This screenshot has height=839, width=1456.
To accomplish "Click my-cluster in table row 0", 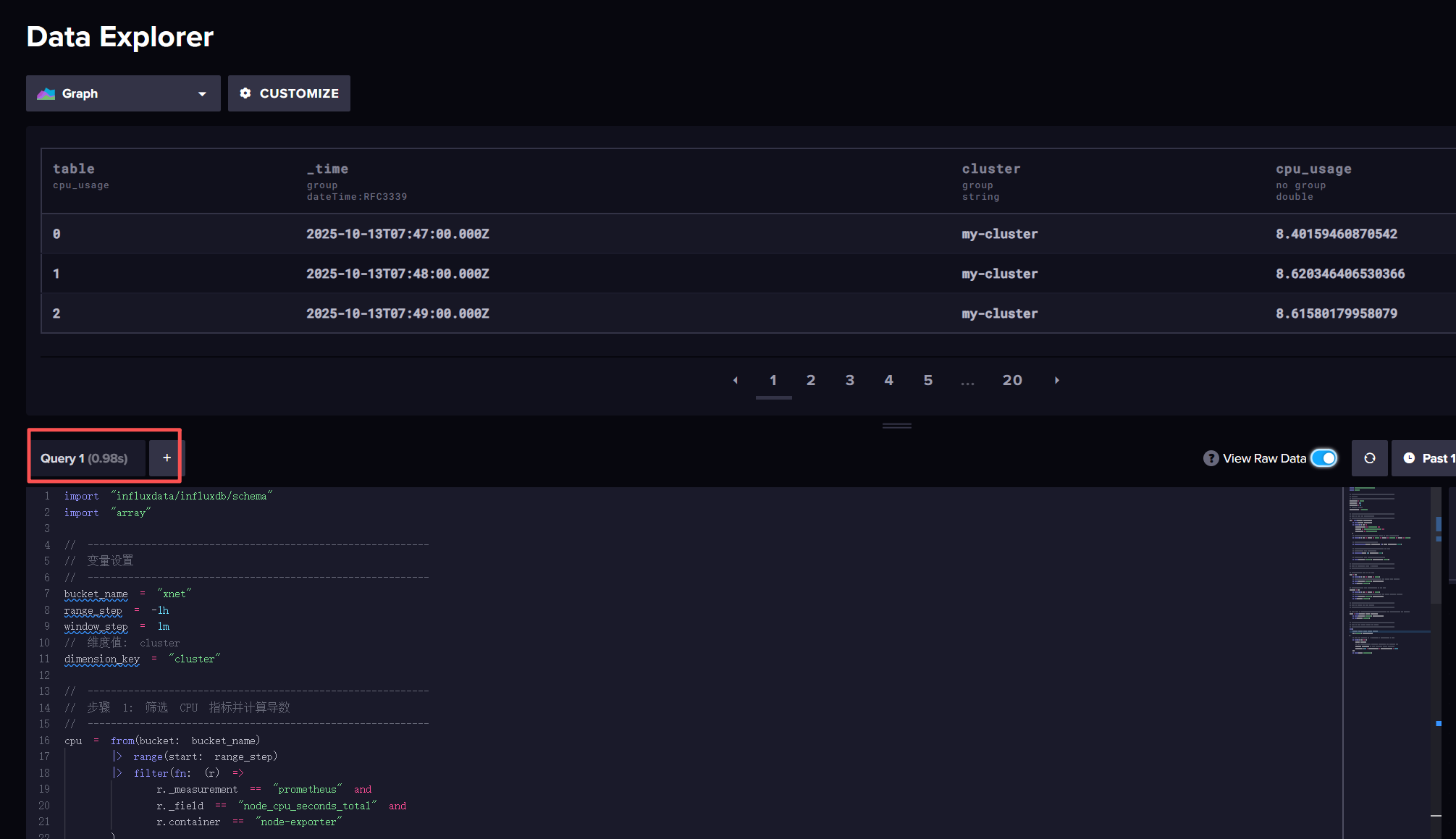I will pyautogui.click(x=1000, y=234).
